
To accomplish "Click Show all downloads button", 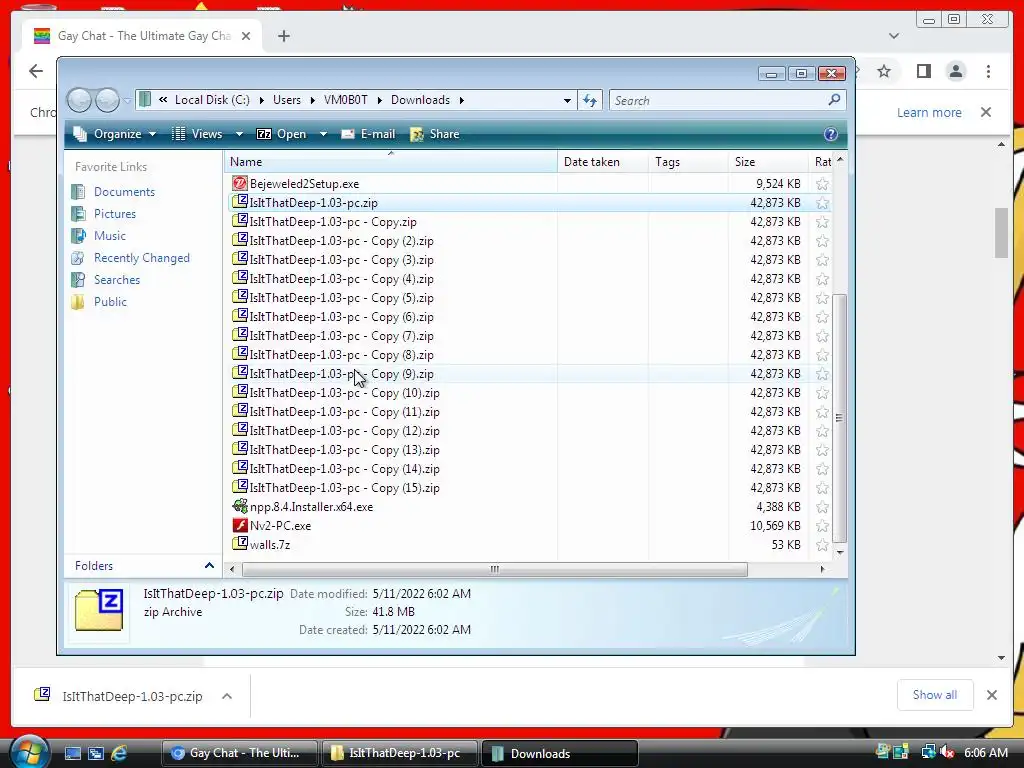I will point(935,695).
